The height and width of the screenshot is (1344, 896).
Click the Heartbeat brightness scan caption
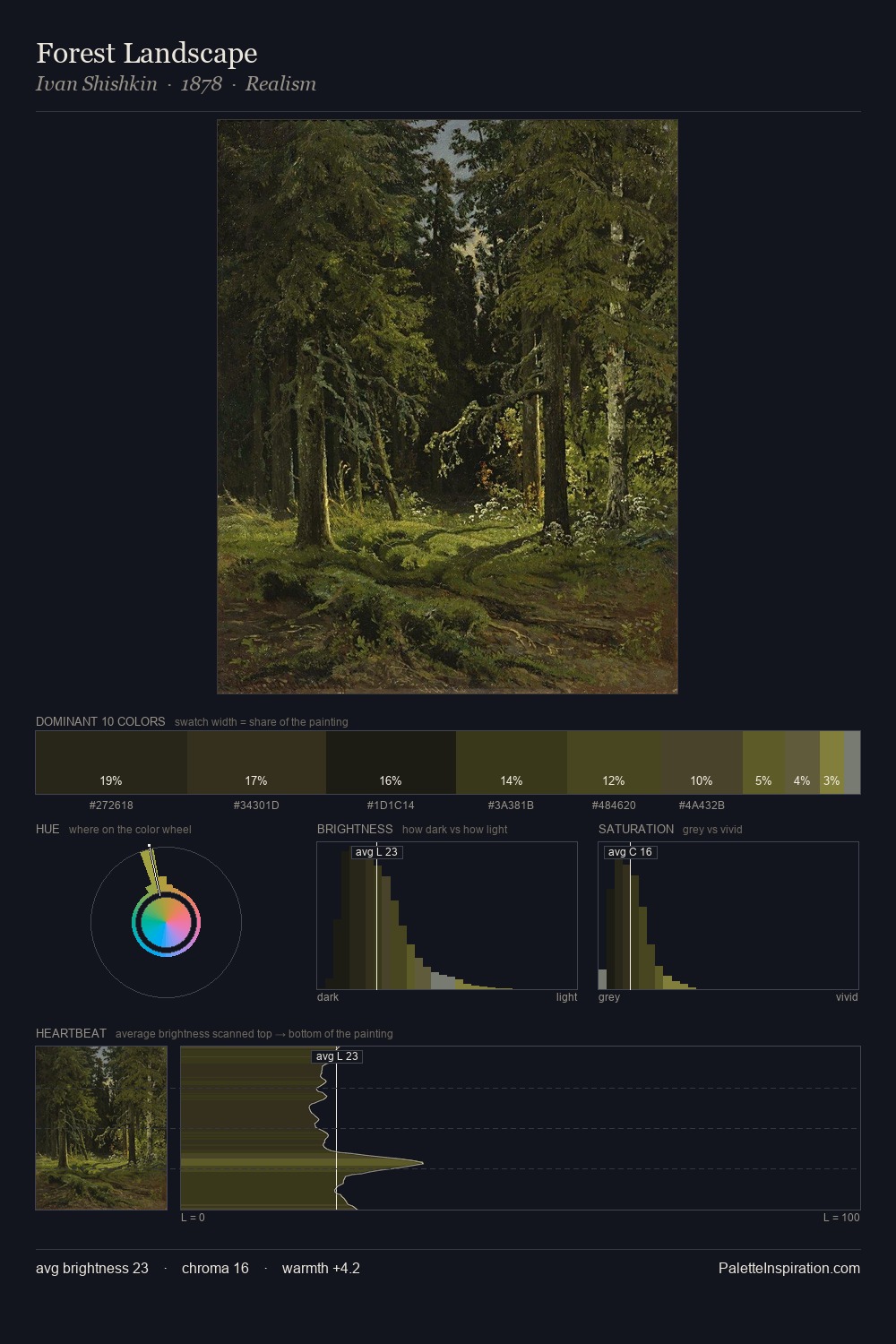[254, 1034]
